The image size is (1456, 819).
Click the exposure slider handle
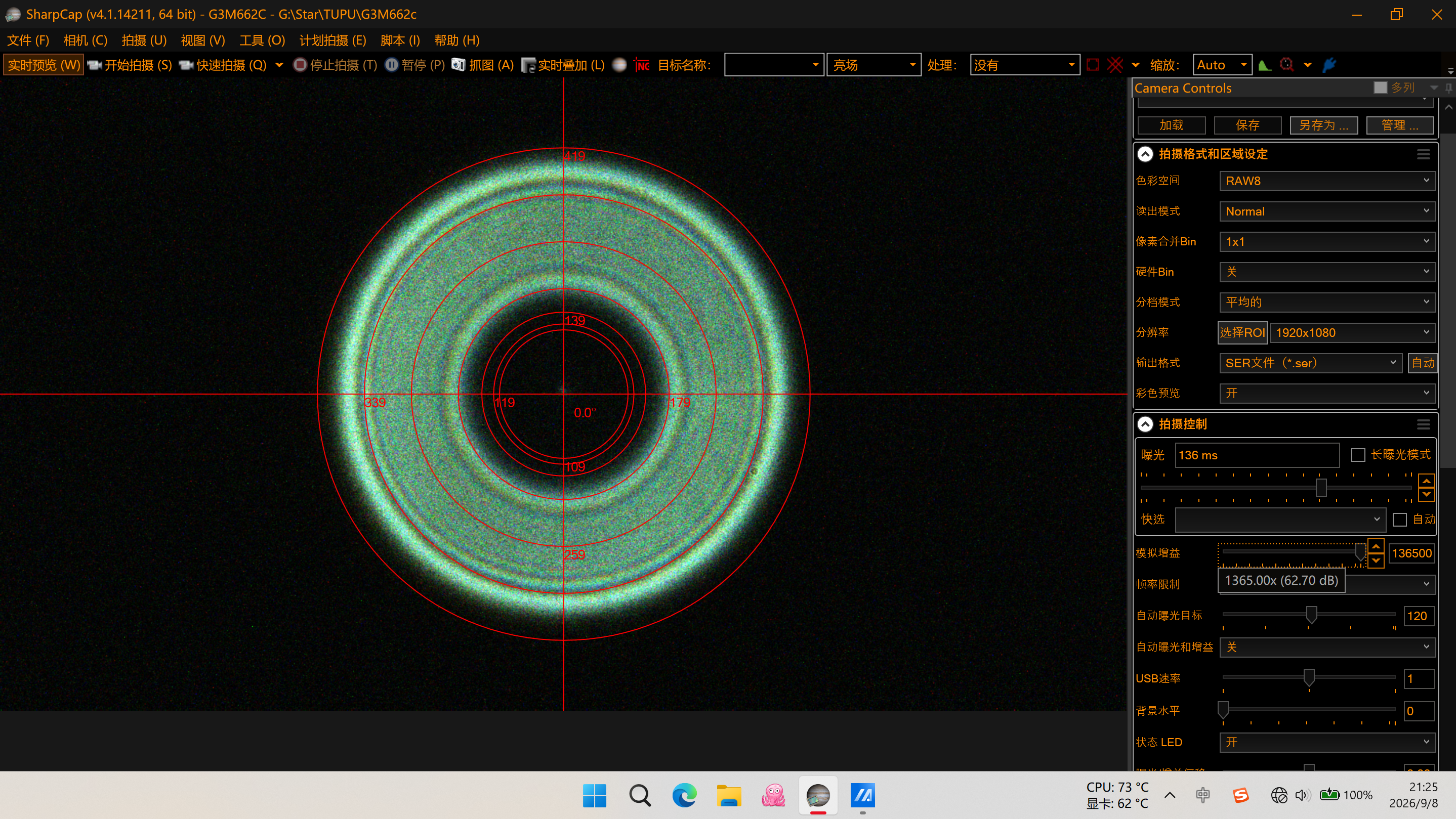[1321, 488]
